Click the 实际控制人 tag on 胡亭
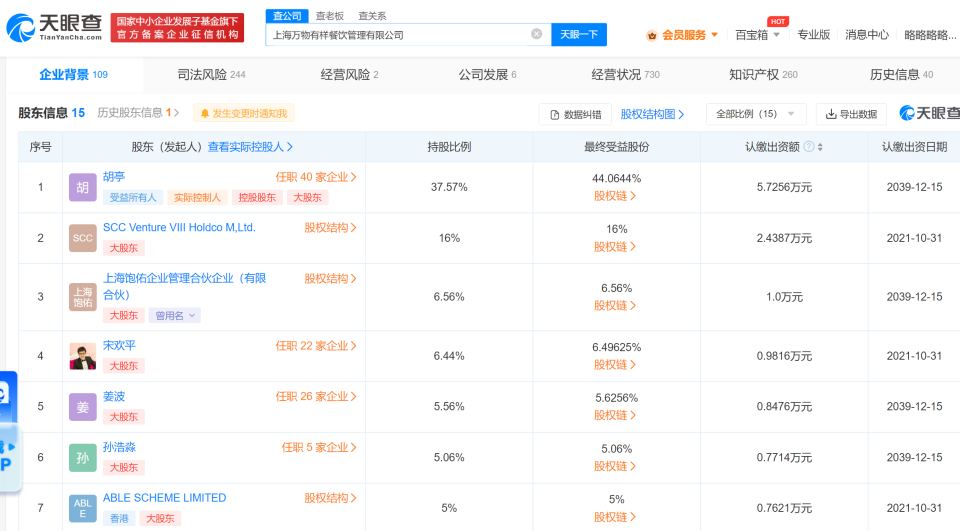960x531 pixels. point(197,198)
